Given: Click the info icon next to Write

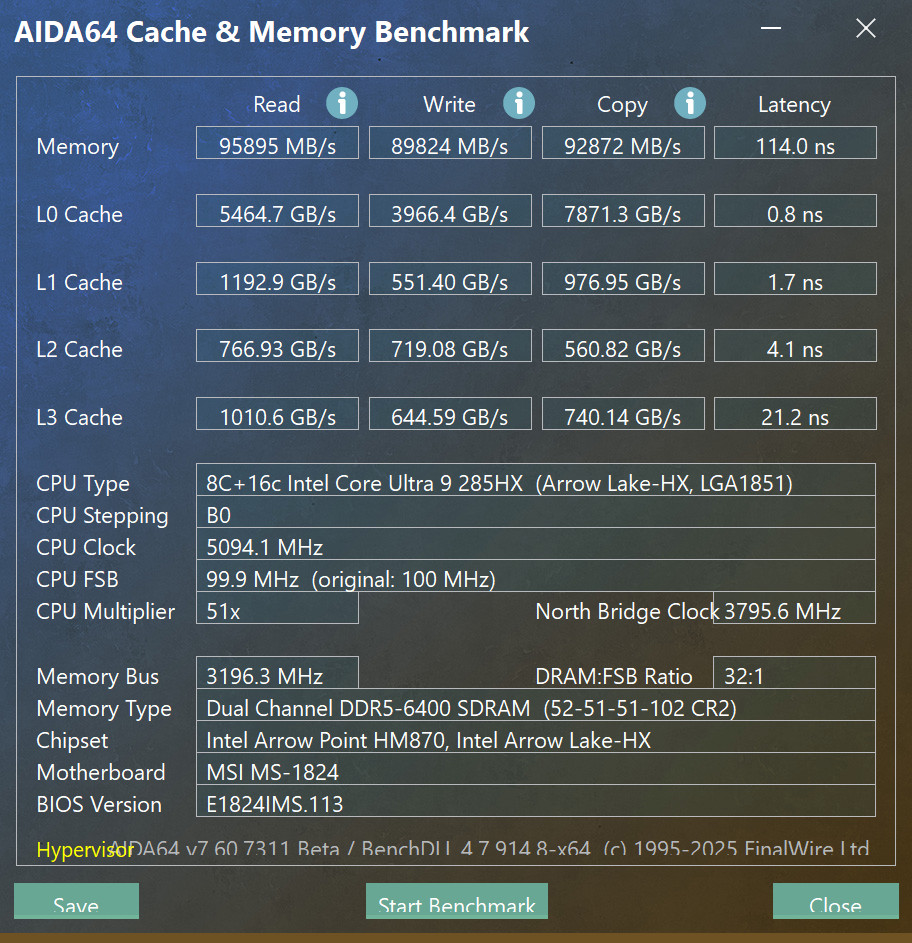Looking at the screenshot, I should pyautogui.click(x=519, y=103).
